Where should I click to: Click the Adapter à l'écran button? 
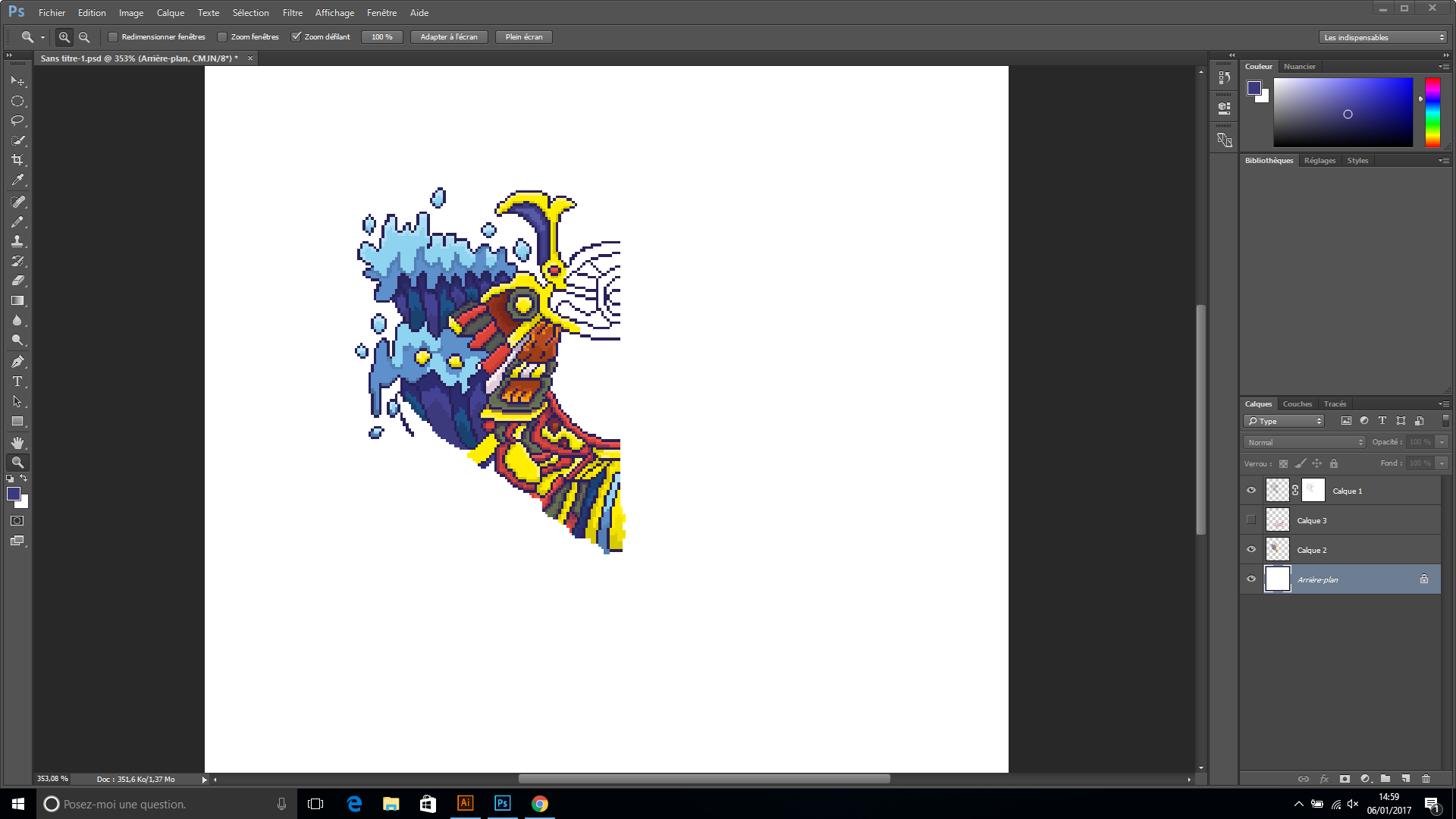tap(449, 37)
